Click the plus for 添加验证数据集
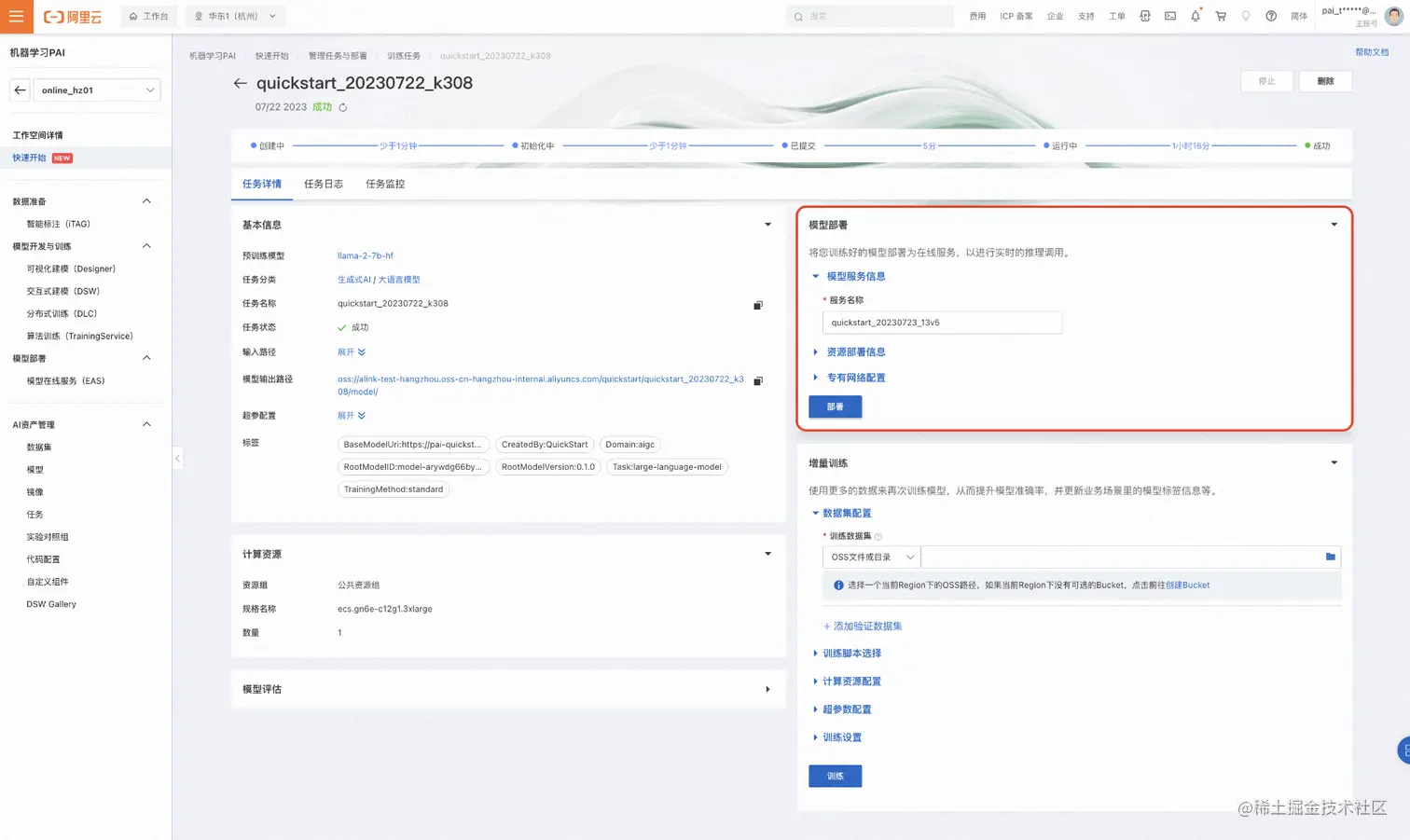 (x=826, y=627)
